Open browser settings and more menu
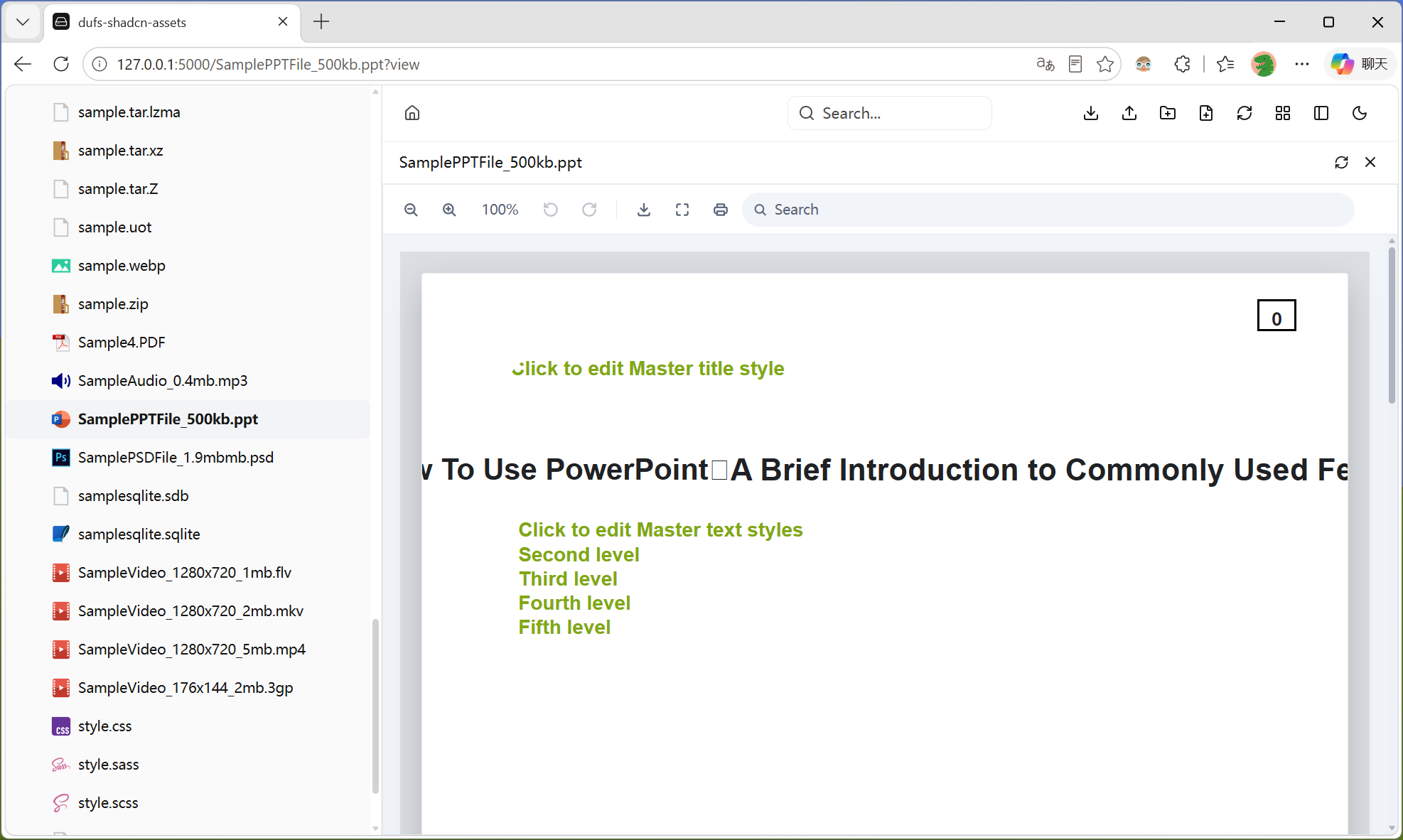Screen dimensions: 1403x840 (1302, 65)
